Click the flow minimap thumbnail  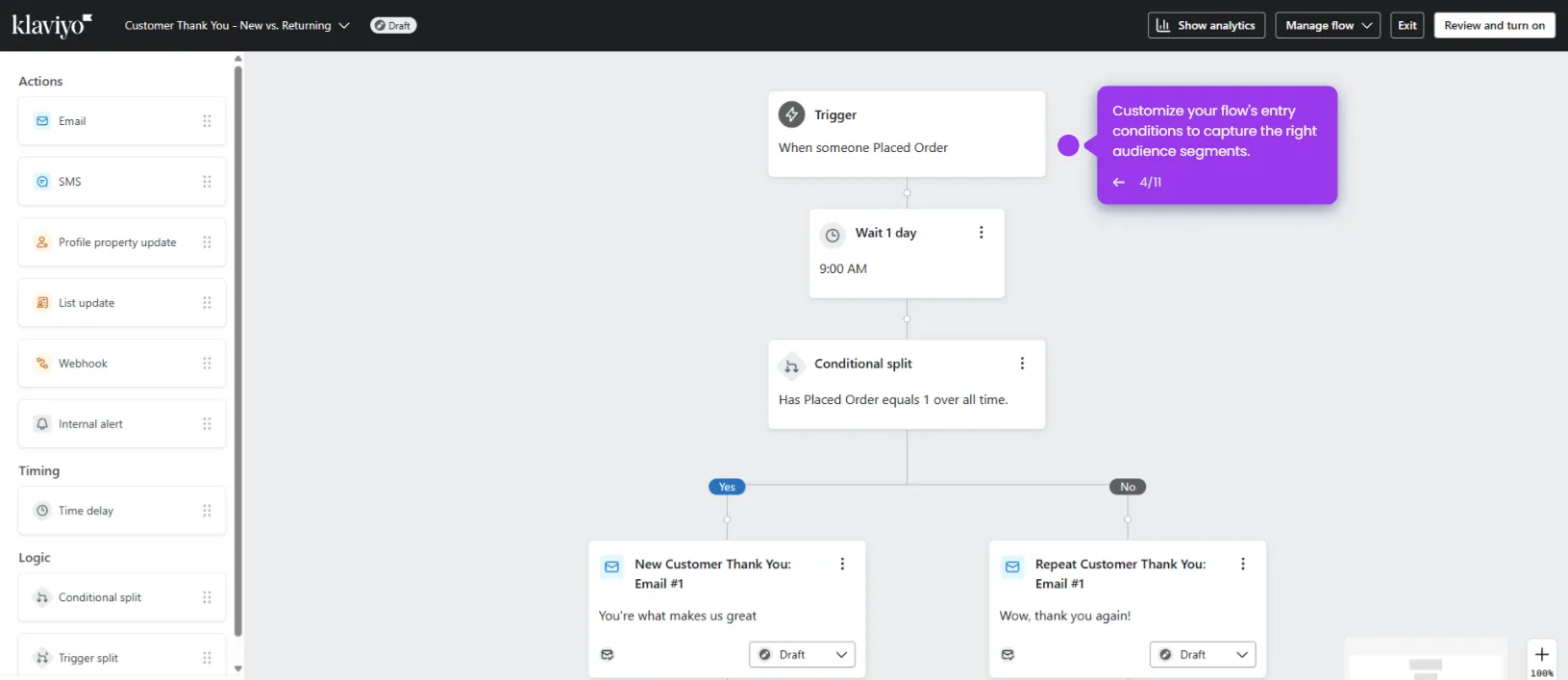click(1426, 659)
